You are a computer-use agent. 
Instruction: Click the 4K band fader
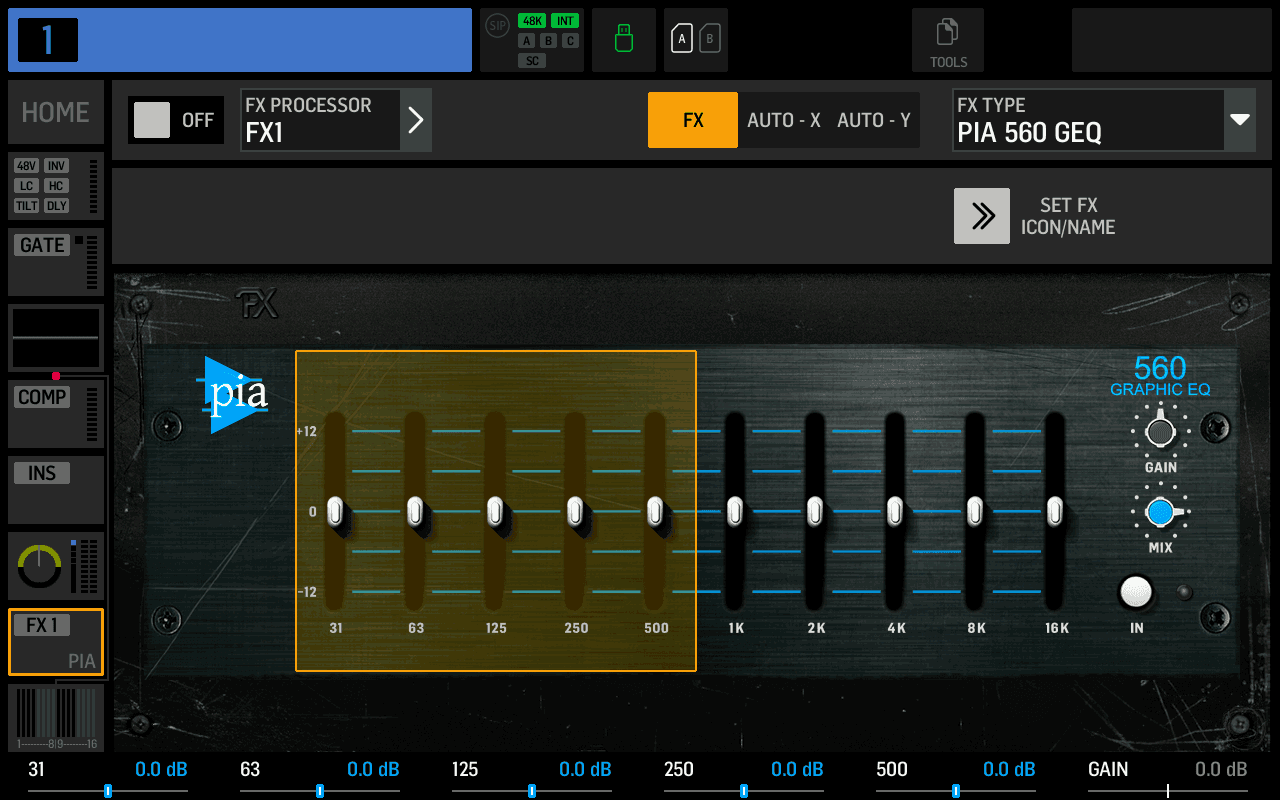[x=895, y=511]
